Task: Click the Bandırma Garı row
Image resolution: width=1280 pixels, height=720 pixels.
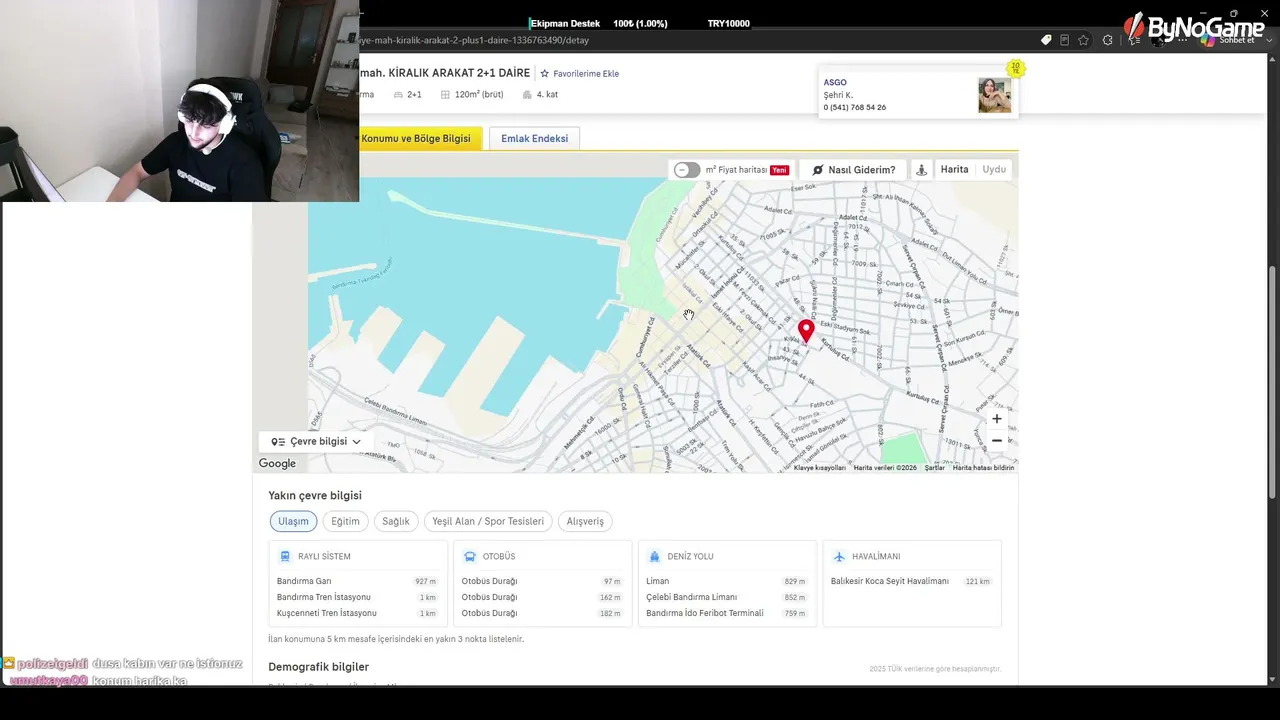Action: coord(357,581)
